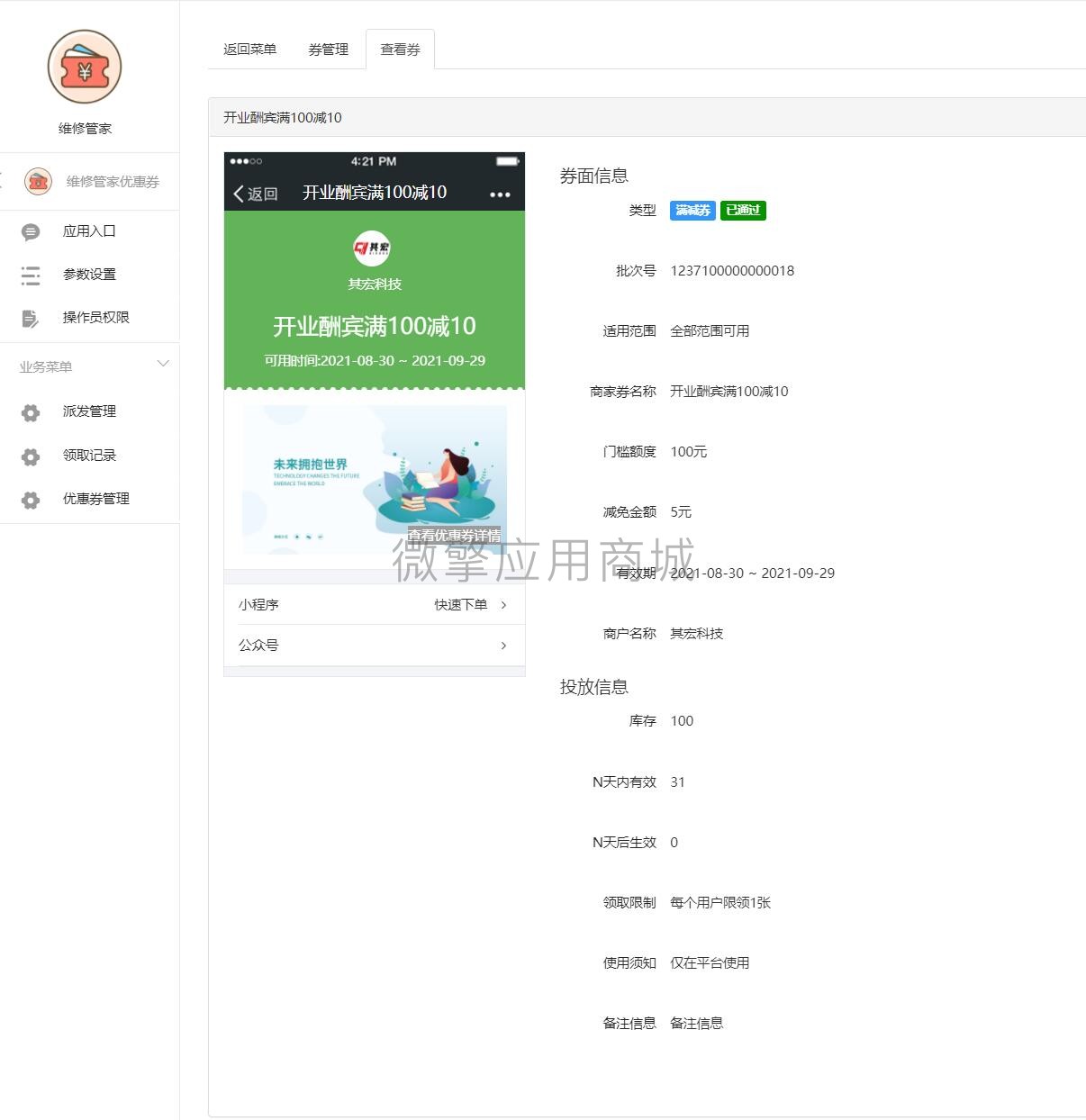Viewport: 1086px width, 1120px height.
Task: Click the three-dots menu in phone preview
Action: pyautogui.click(x=500, y=194)
